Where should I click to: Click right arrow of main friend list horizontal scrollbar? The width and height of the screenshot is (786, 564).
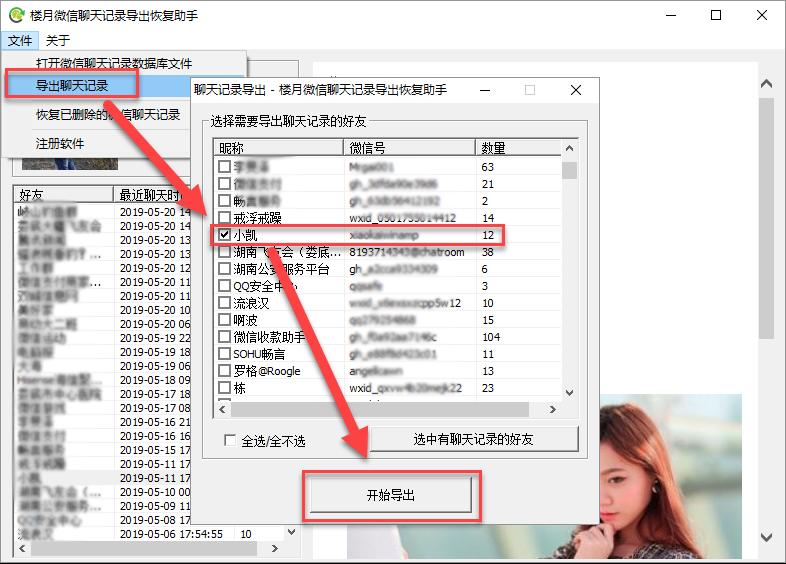tap(274, 548)
